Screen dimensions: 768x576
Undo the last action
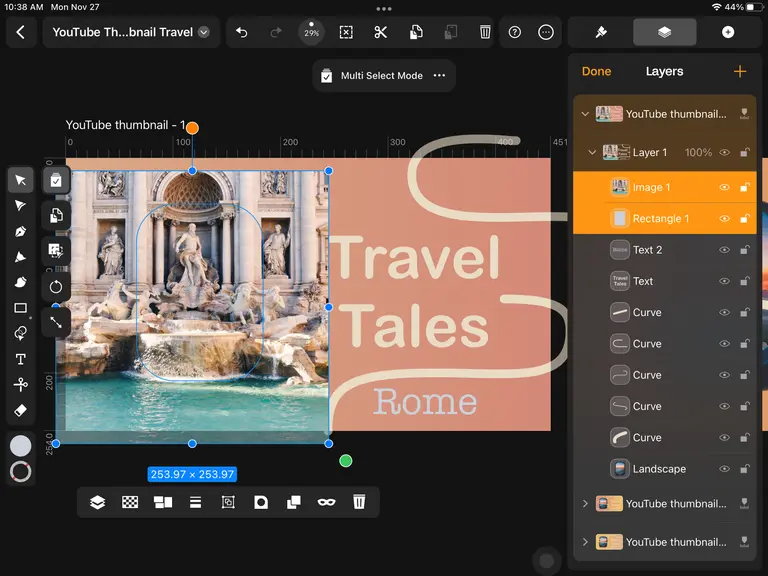[241, 32]
